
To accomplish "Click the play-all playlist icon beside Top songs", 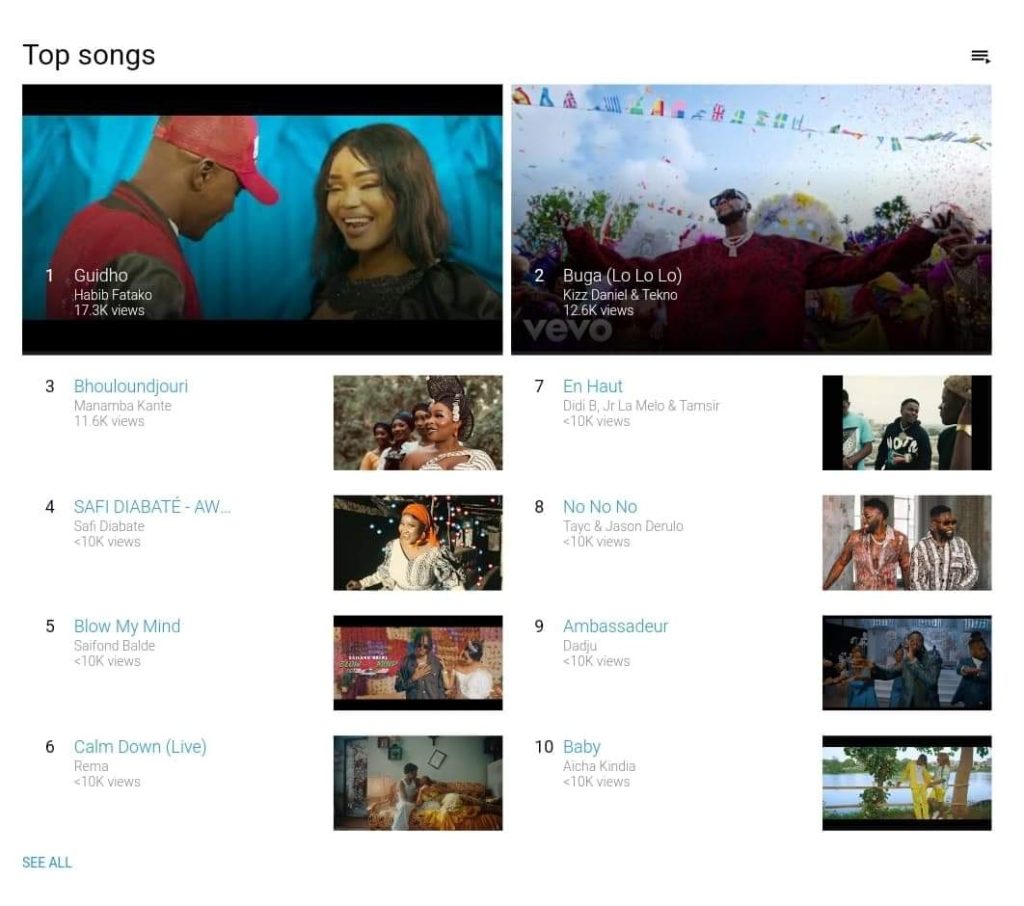I will pyautogui.click(x=980, y=57).
